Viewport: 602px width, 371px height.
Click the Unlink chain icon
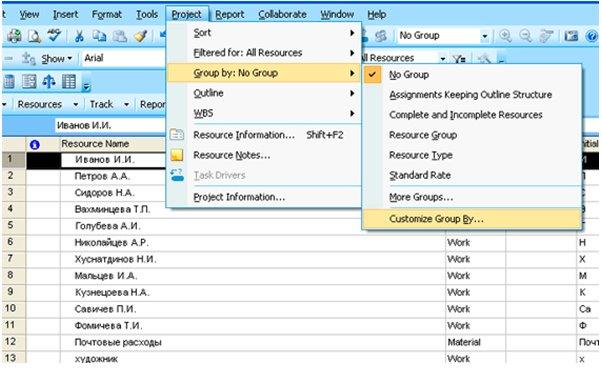[x=380, y=36]
